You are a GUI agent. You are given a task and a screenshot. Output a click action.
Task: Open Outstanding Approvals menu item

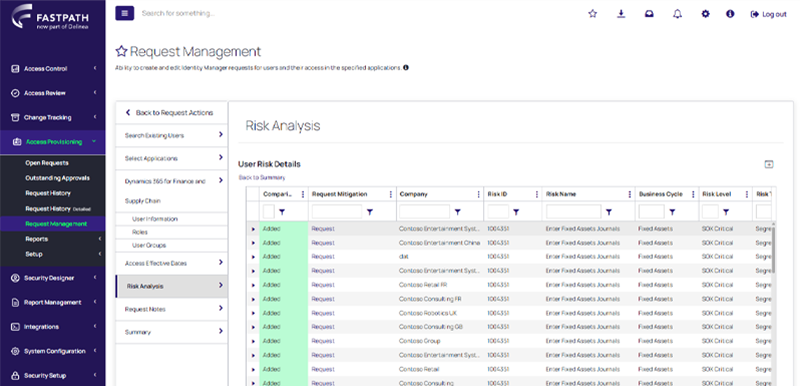[x=57, y=178]
